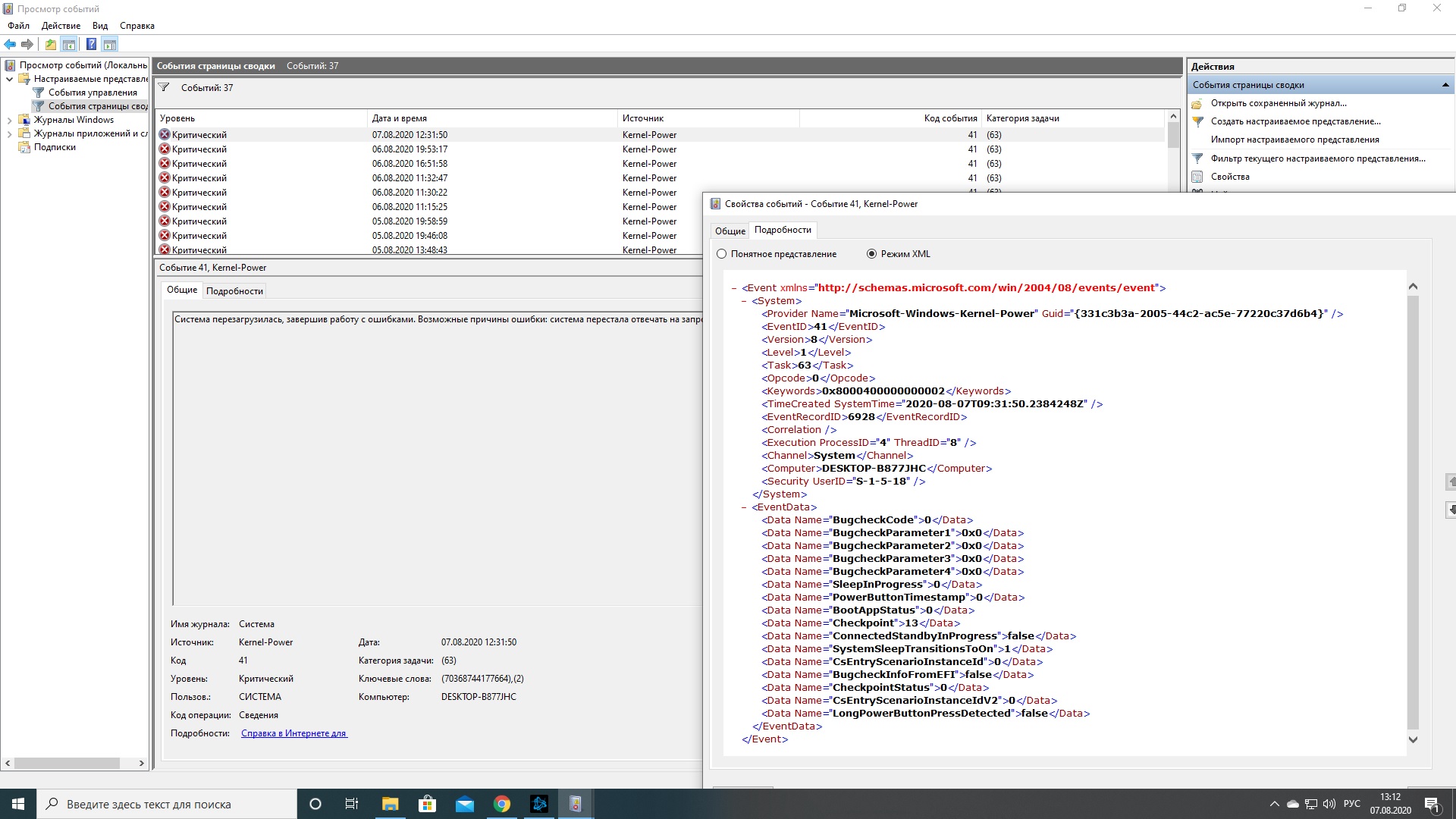Click 'Открыть сохраненный журнал...' action

(x=1279, y=103)
